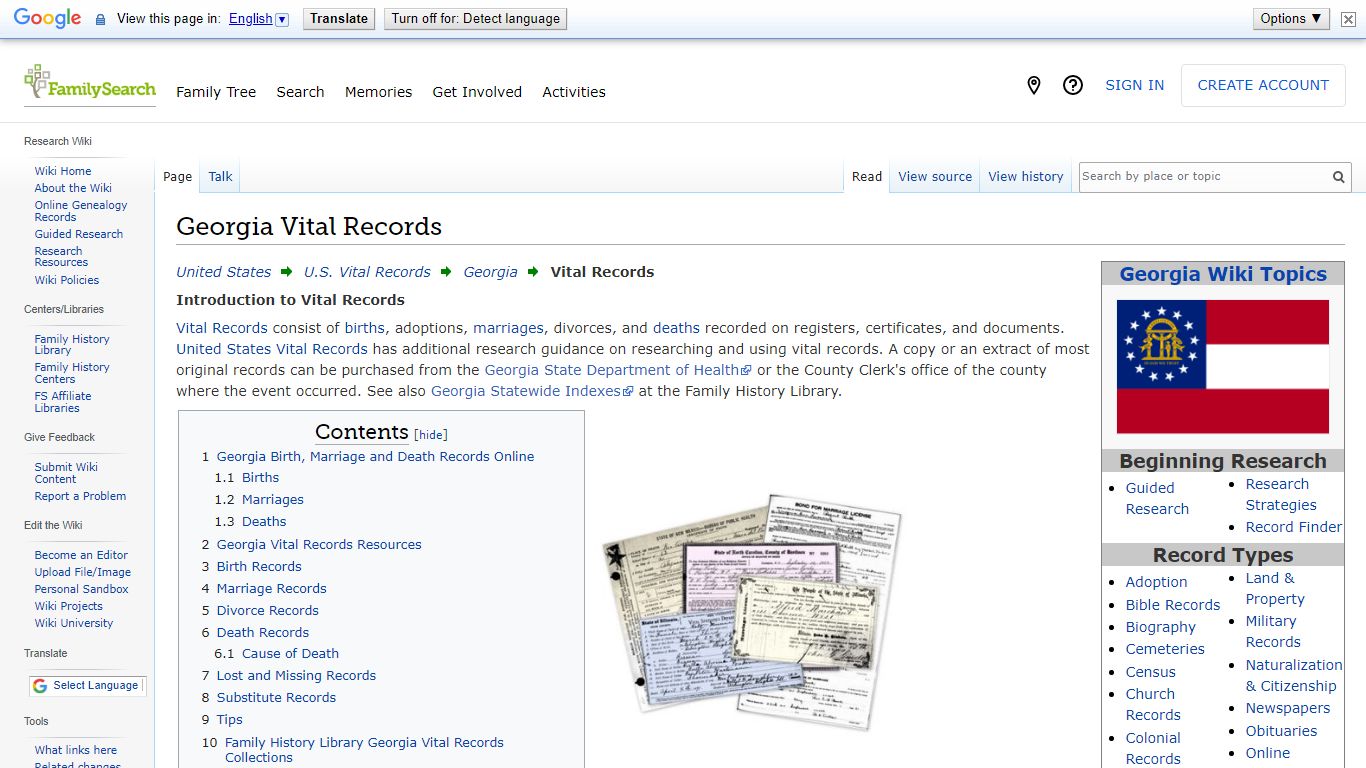Open Upload File/Image link
The image size is (1366, 768).
pos(83,572)
